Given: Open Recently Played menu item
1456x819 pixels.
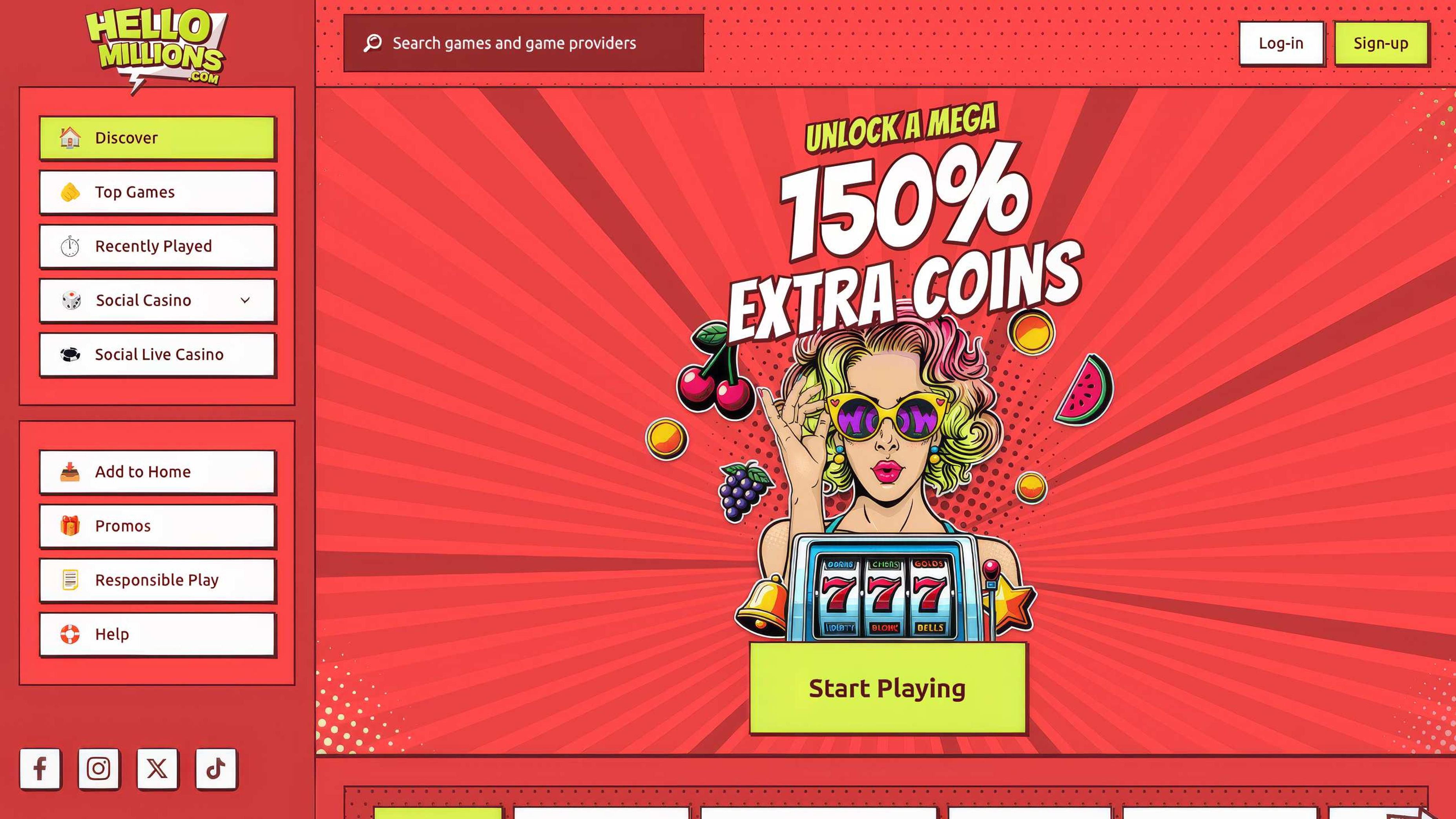Looking at the screenshot, I should click(x=157, y=246).
